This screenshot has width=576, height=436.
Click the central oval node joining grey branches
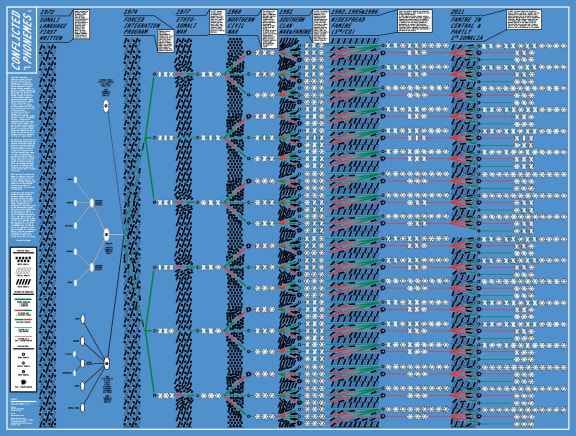[x=106, y=235]
